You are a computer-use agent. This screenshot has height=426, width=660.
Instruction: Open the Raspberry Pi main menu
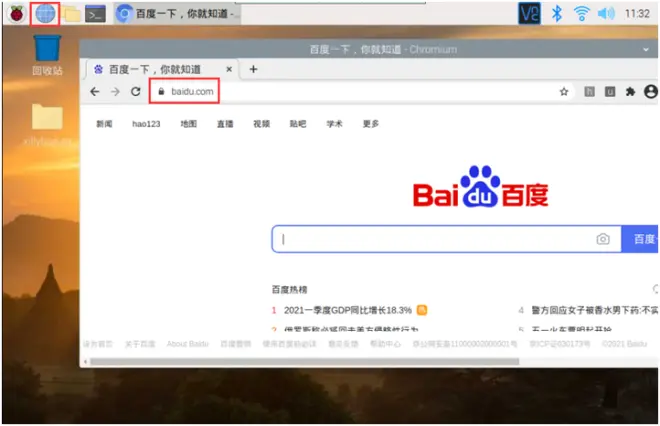pyautogui.click(x=16, y=14)
